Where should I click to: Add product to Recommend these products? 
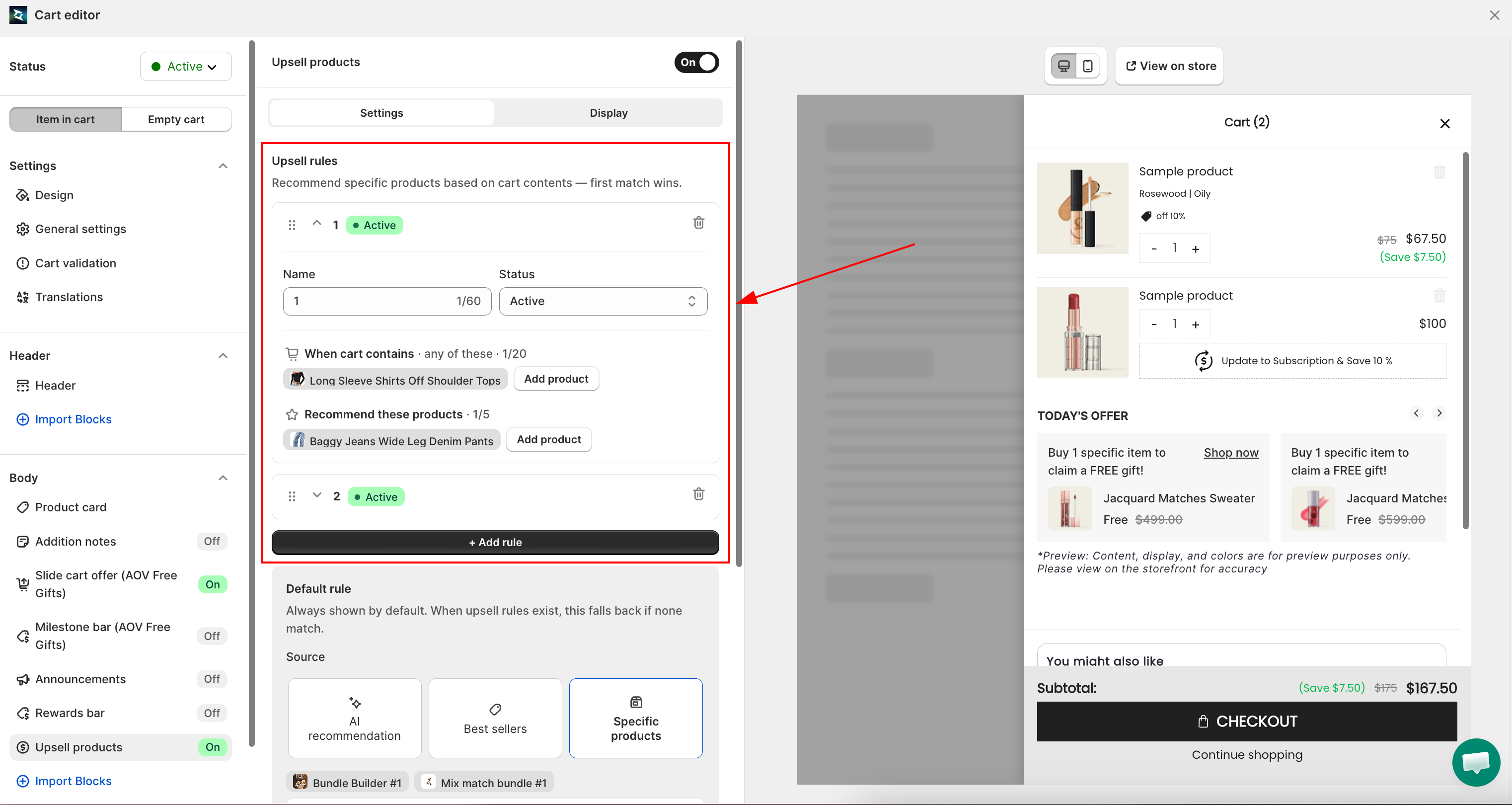[x=549, y=439]
